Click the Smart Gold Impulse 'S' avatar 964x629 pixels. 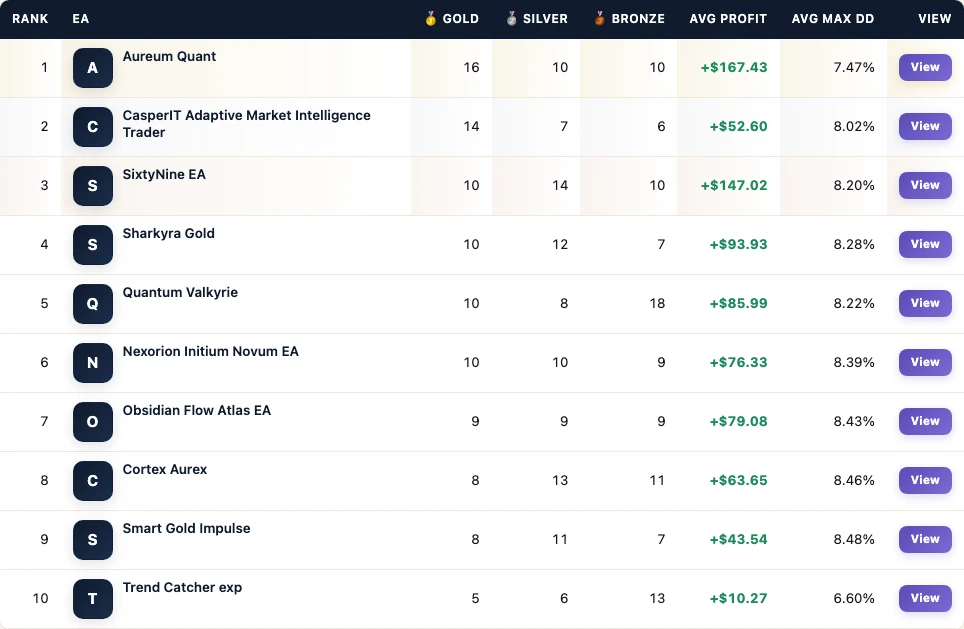pos(93,540)
